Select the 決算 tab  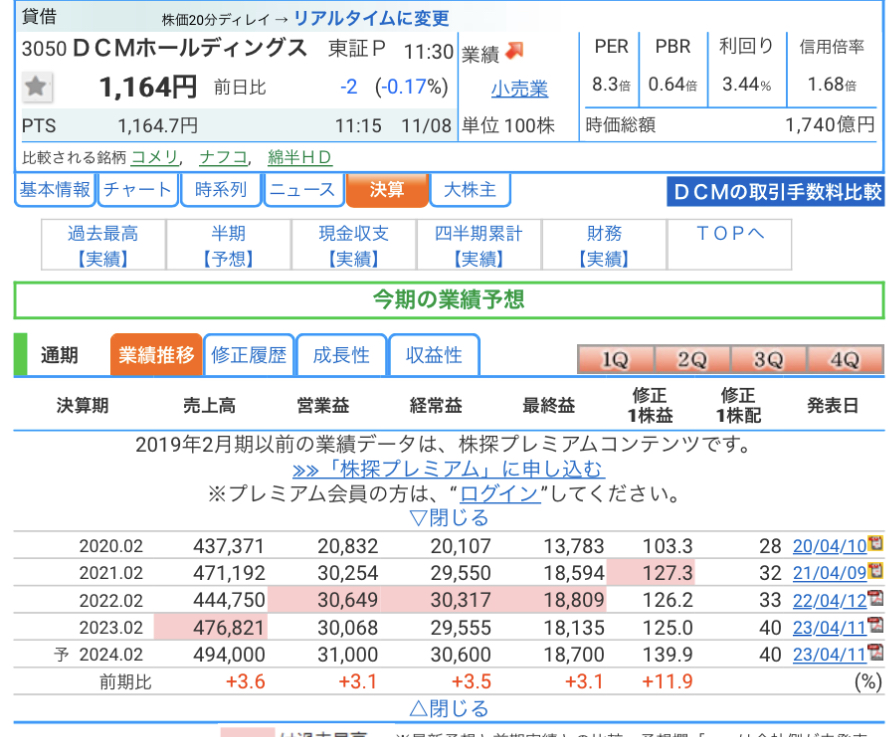387,189
